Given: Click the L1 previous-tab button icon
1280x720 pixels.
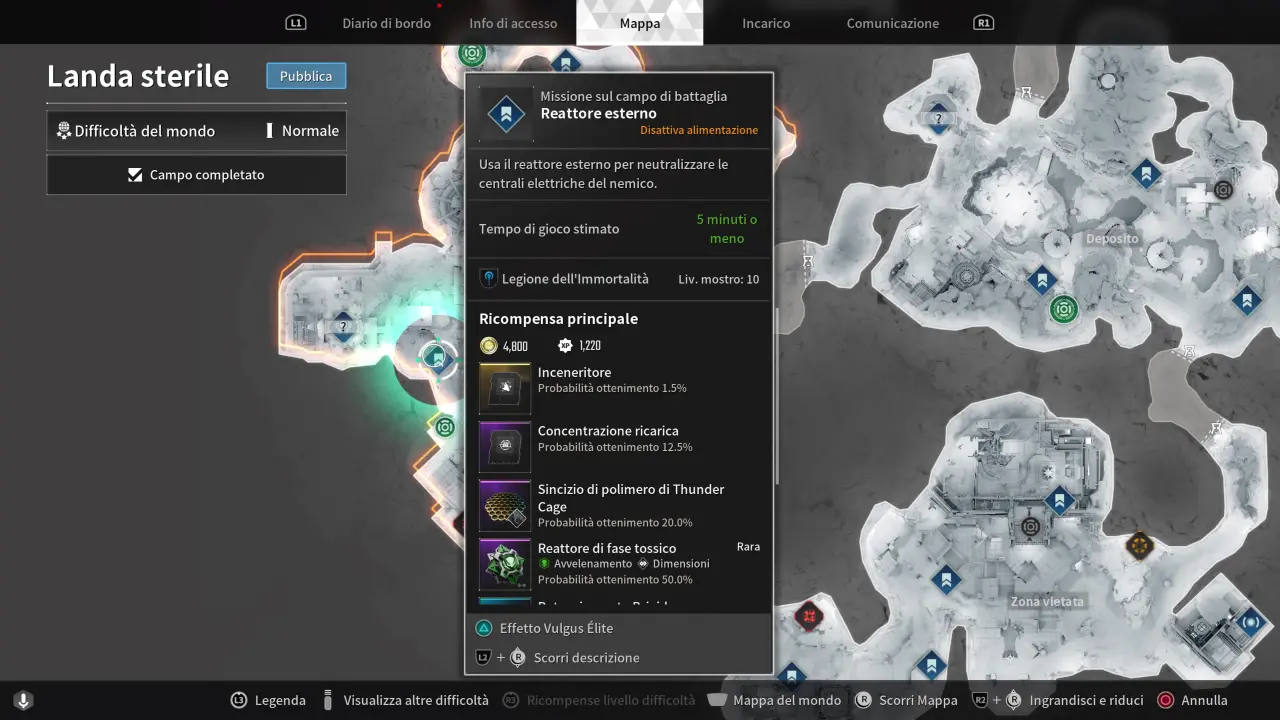Looking at the screenshot, I should [x=295, y=22].
